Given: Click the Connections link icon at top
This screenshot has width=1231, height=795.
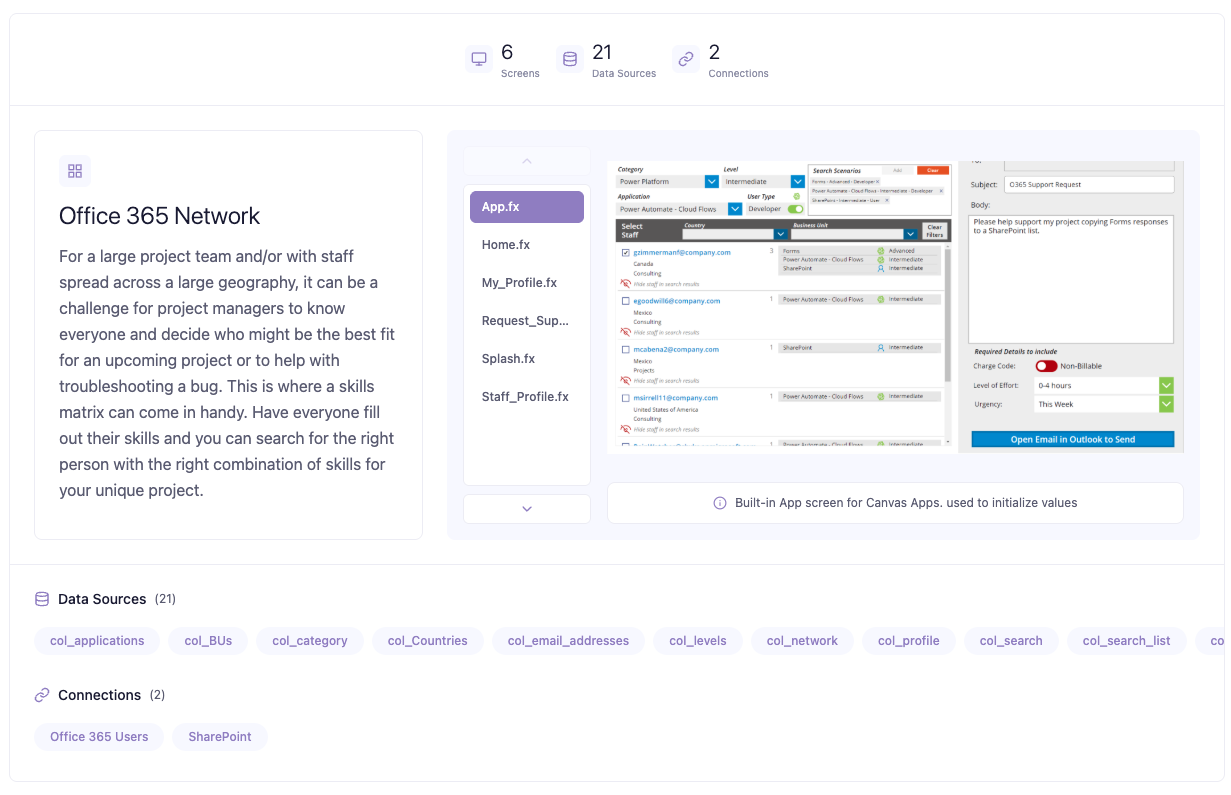Looking at the screenshot, I should (x=686, y=59).
